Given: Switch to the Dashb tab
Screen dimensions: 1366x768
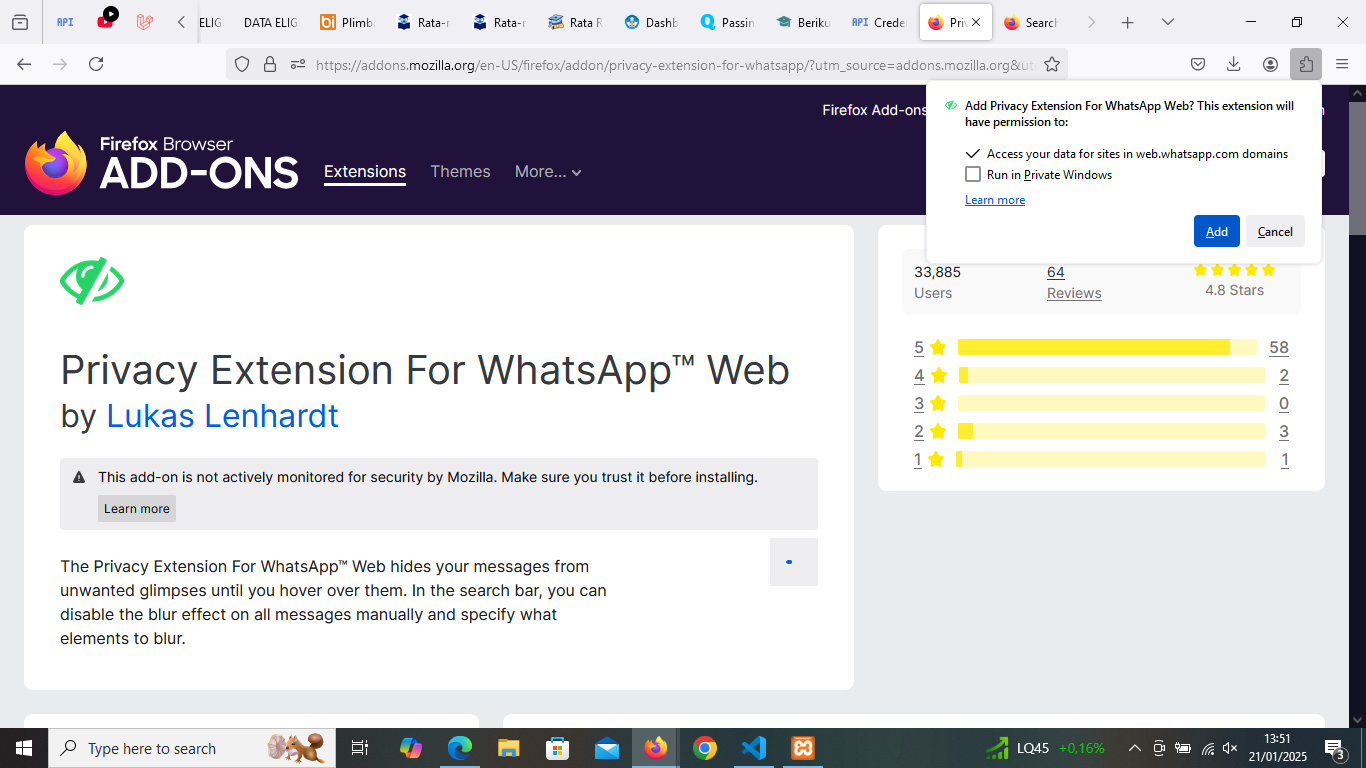Looking at the screenshot, I should coord(651,22).
